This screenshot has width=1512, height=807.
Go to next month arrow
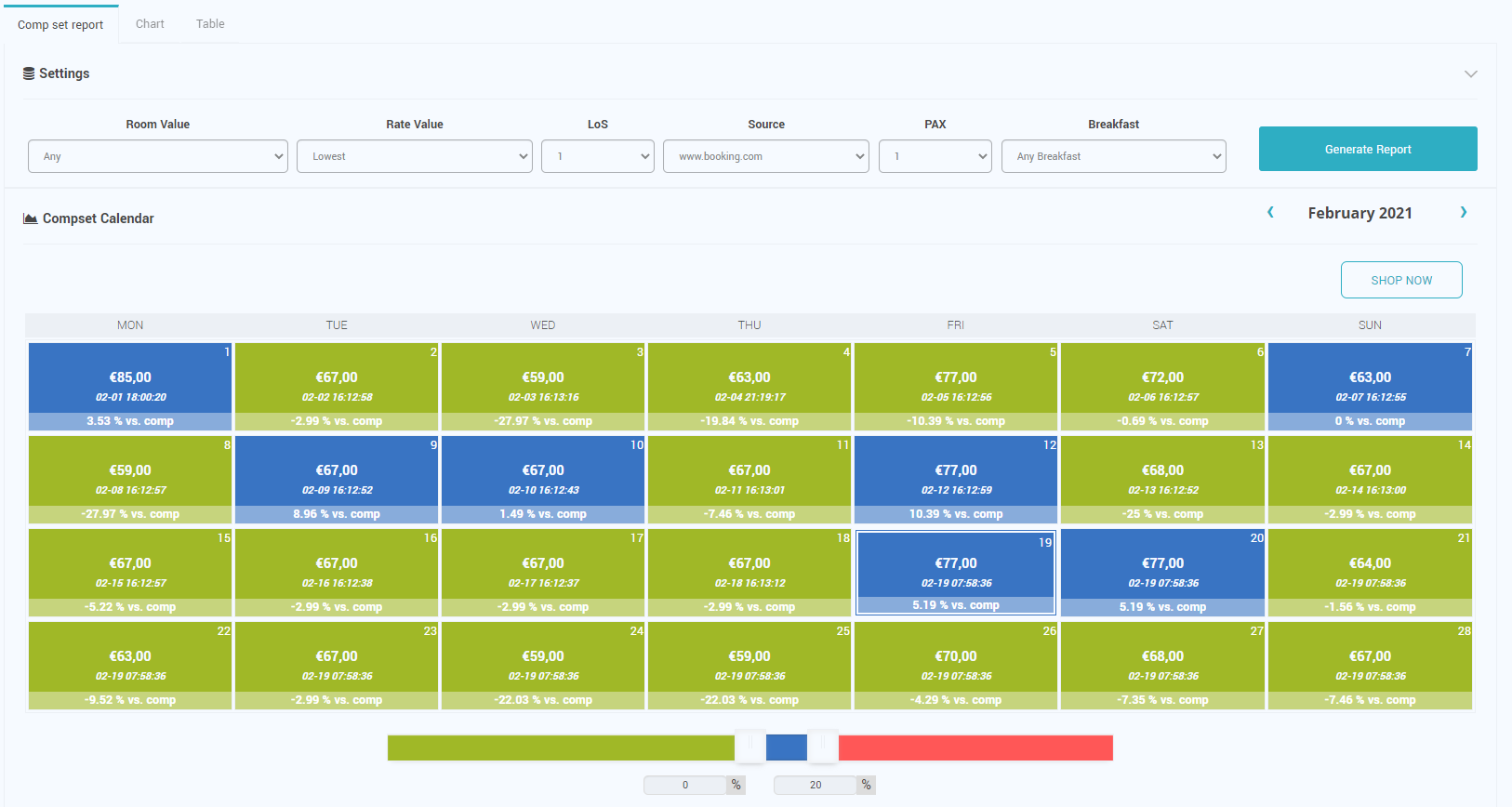1463,213
